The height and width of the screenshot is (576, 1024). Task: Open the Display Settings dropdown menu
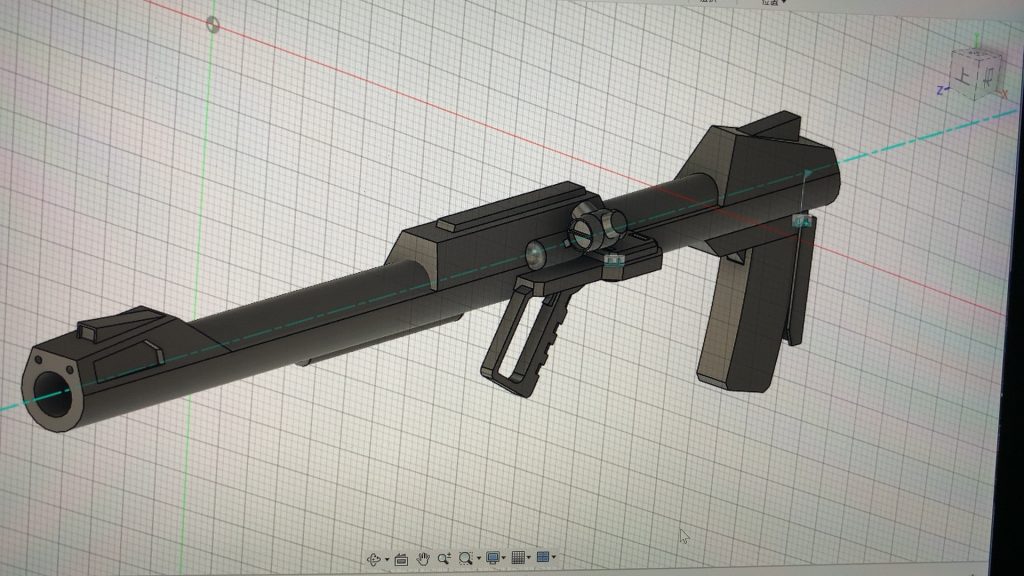pyautogui.click(x=503, y=558)
